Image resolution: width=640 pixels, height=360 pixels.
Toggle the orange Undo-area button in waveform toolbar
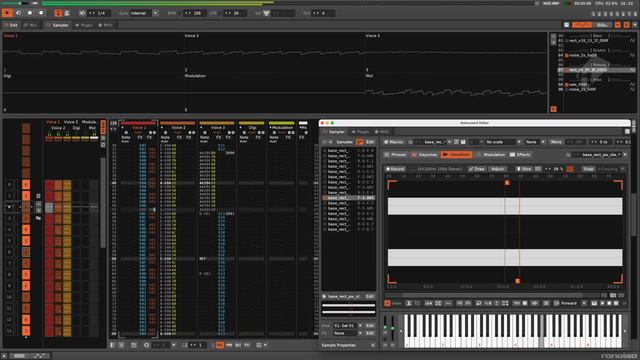pyautogui.click(x=387, y=303)
